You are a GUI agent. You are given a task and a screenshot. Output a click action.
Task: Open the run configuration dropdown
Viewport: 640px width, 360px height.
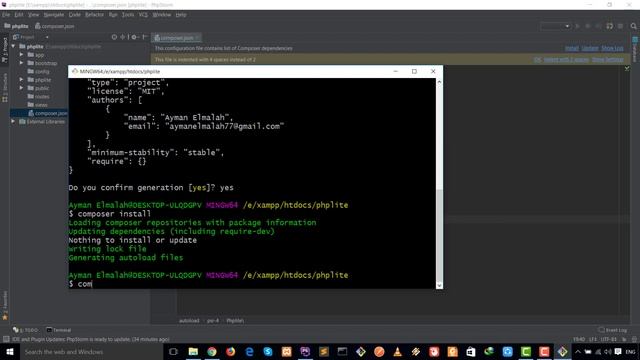(555, 26)
